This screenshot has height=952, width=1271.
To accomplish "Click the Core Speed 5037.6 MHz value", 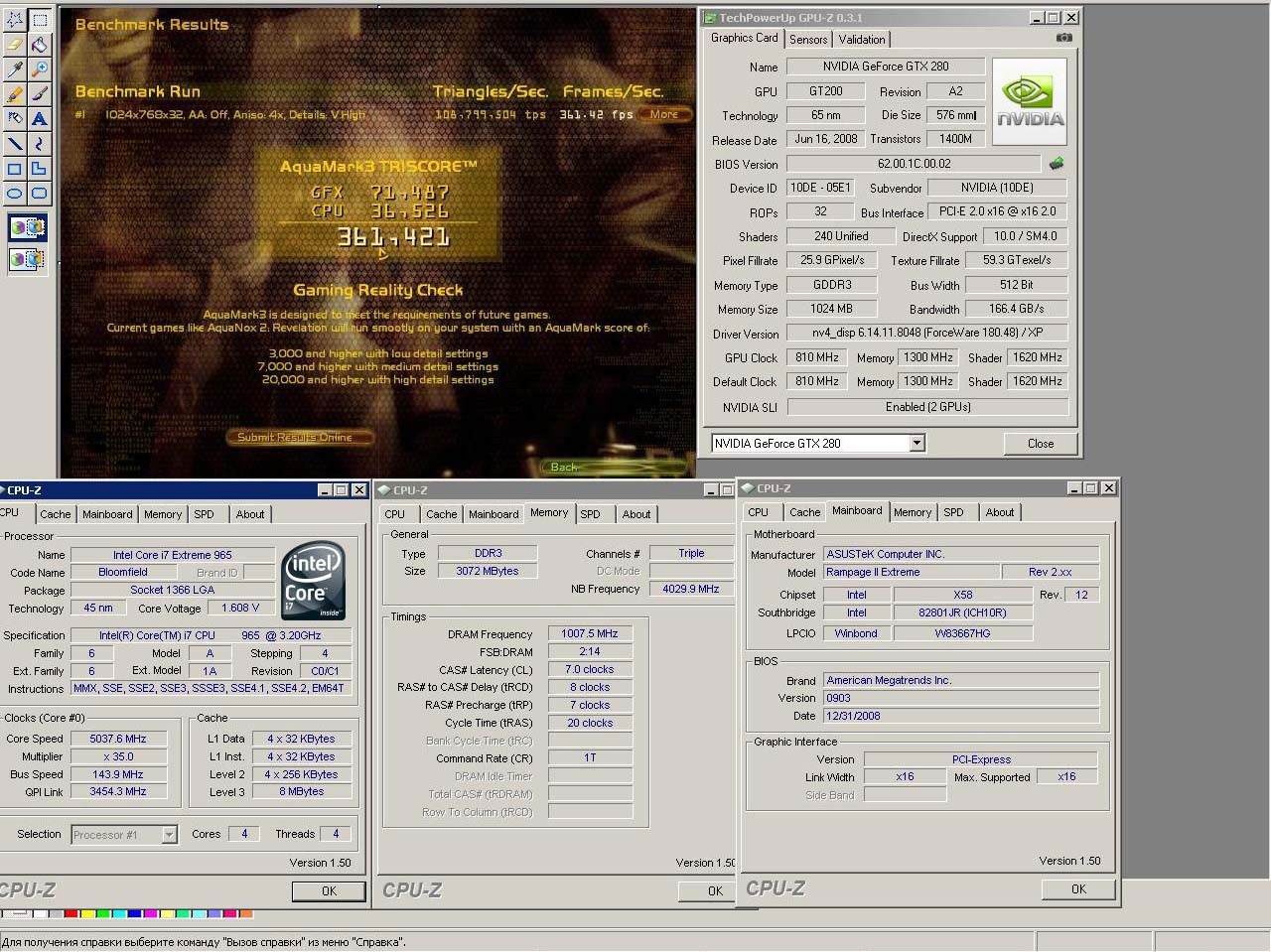I will click(118, 739).
